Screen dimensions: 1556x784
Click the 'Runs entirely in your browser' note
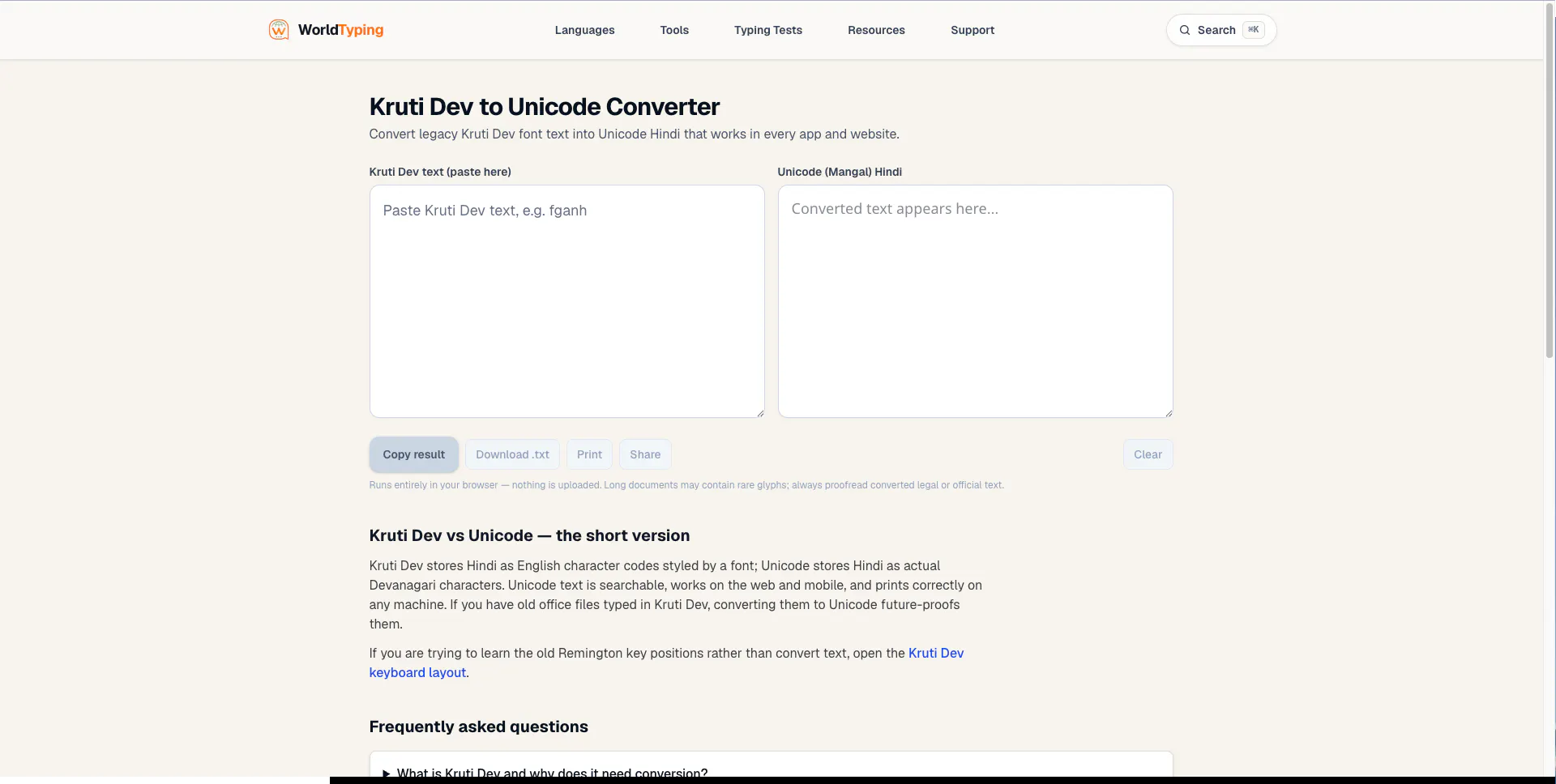[686, 485]
